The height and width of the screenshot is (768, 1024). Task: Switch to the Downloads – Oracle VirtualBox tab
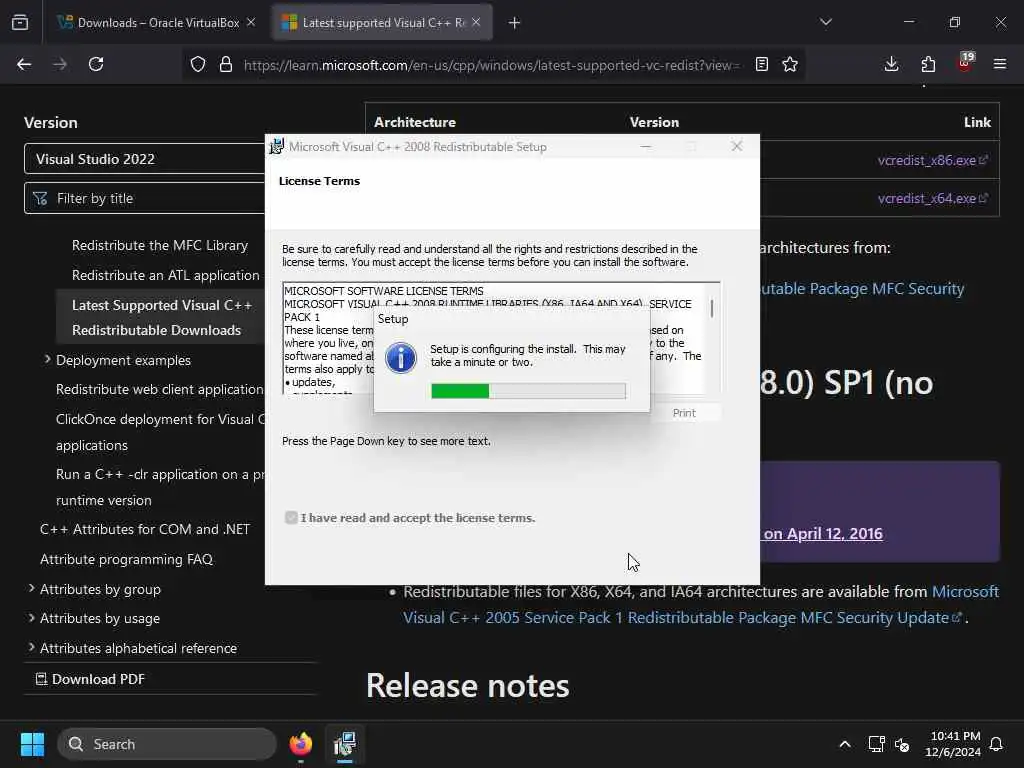[x=157, y=22]
